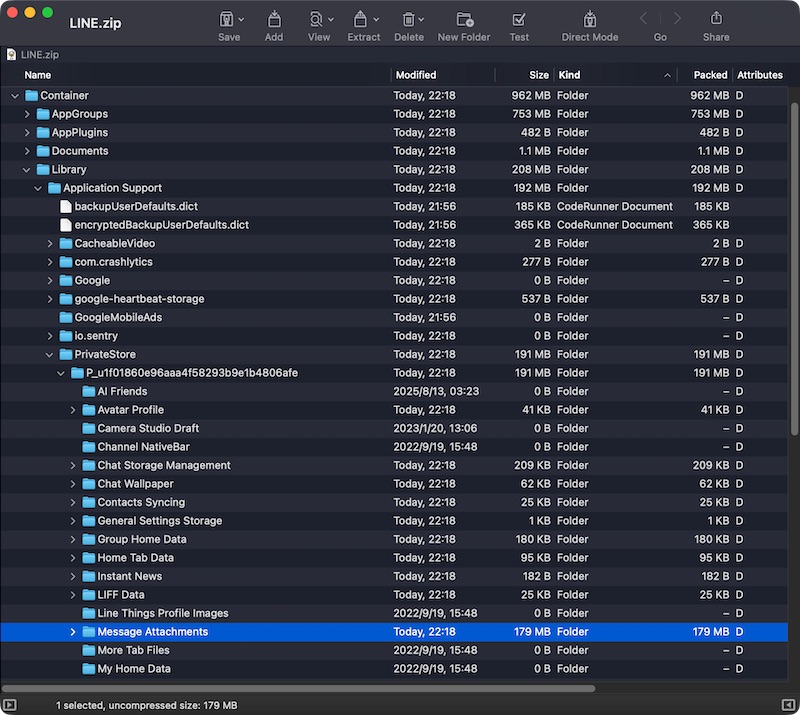
Task: Select the Group Home Data row
Action: click(x=394, y=539)
